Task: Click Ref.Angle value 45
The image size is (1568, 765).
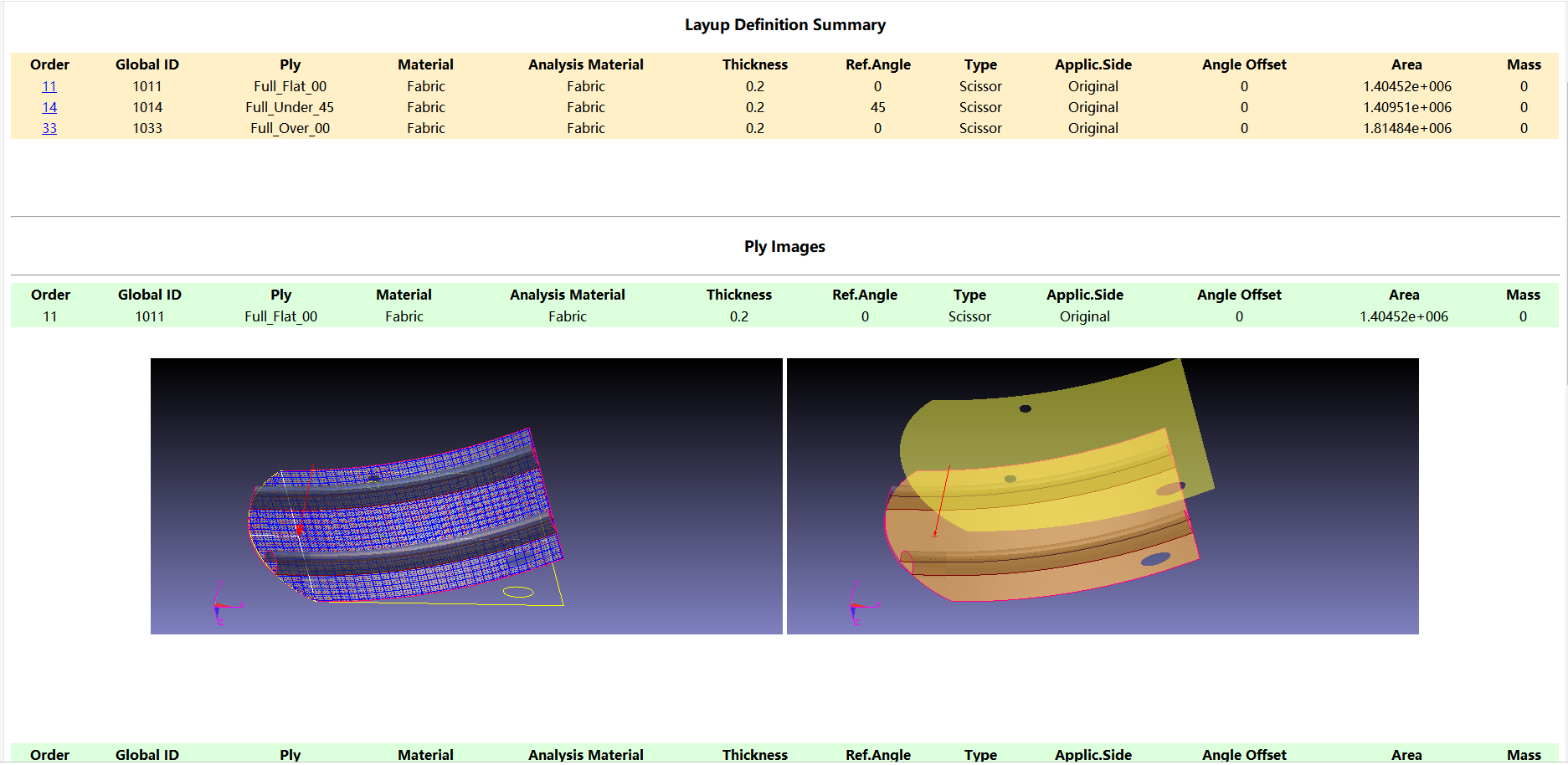Action: point(877,107)
